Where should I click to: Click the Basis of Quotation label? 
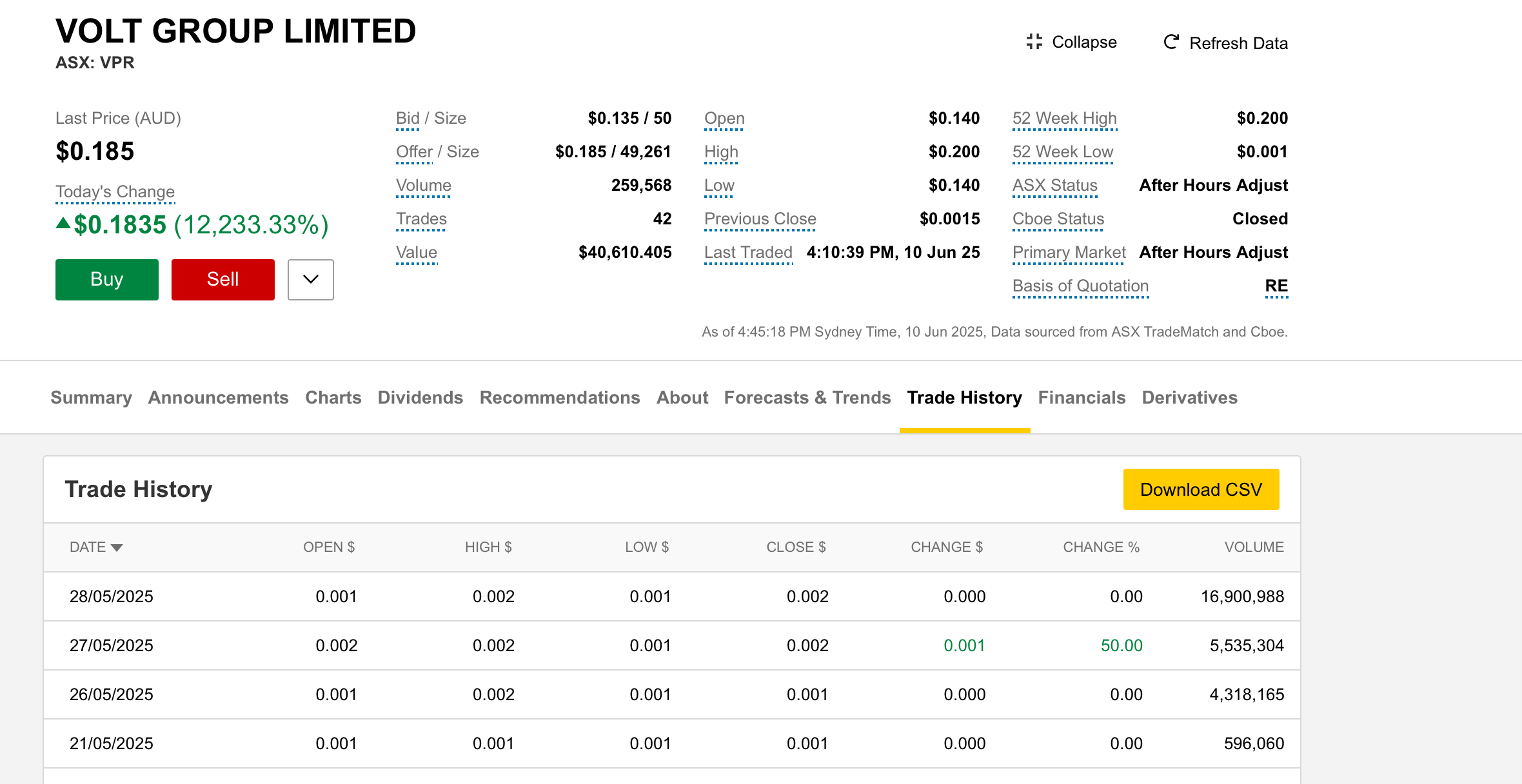1080,286
